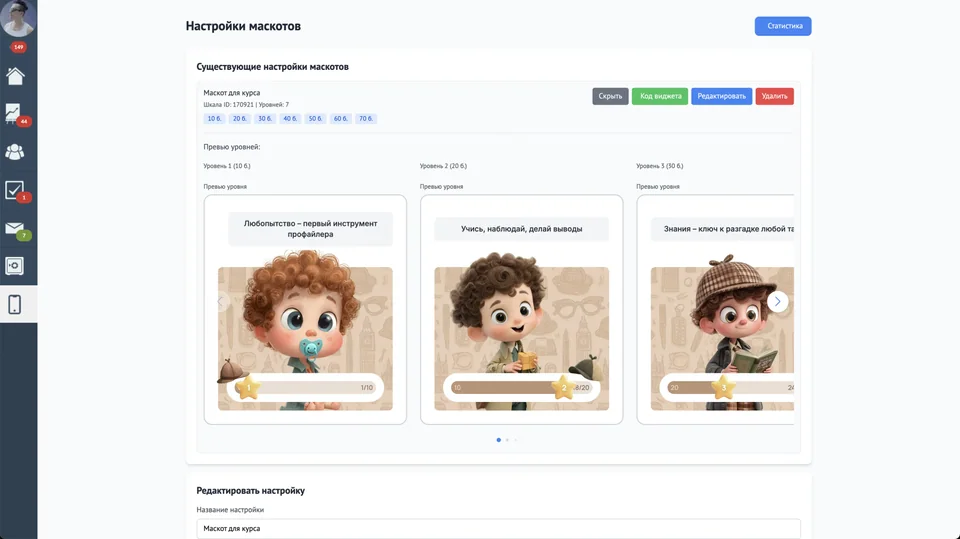Click the red Удалить button
This screenshot has height=539, width=960.
coord(774,96)
